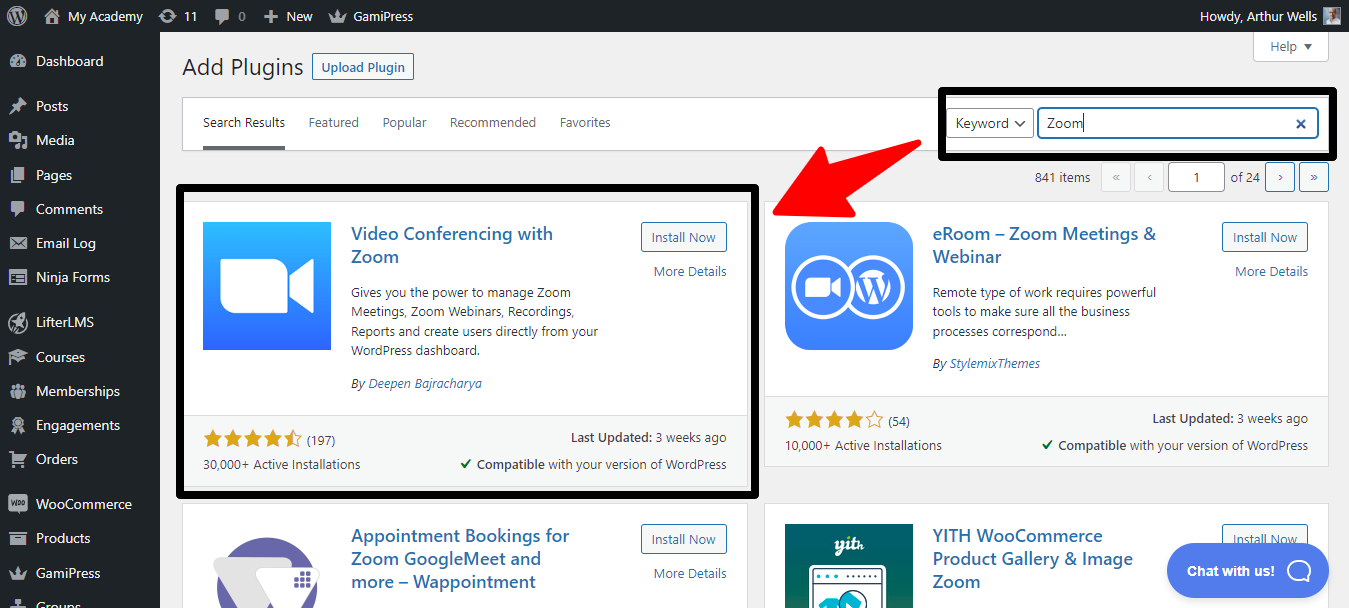Viewport: 1349px width, 608px height.
Task: Click the Upload Plugin button
Action: pyautogui.click(x=362, y=66)
